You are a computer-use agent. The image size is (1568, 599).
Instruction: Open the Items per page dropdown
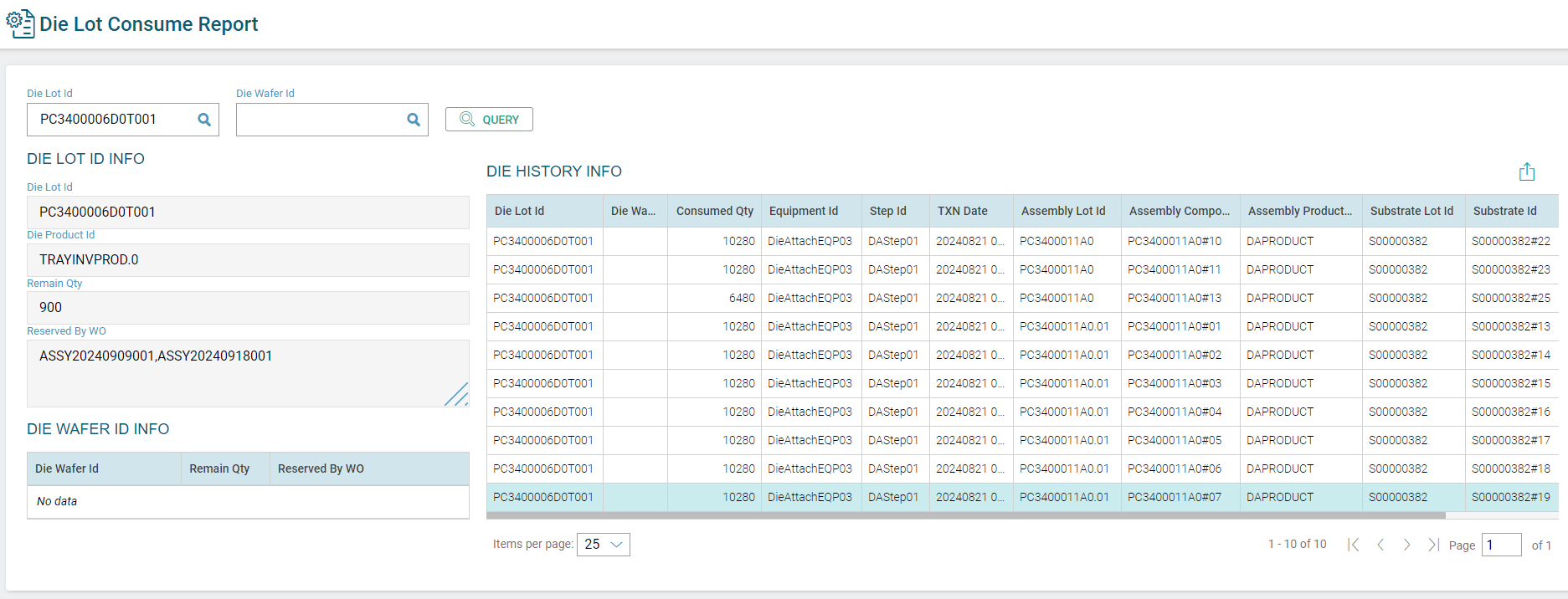(x=603, y=545)
